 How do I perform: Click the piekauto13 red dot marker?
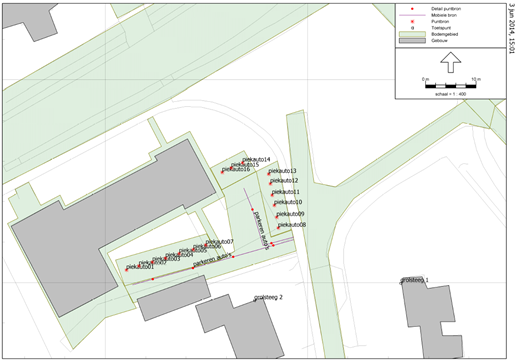[x=268, y=174]
